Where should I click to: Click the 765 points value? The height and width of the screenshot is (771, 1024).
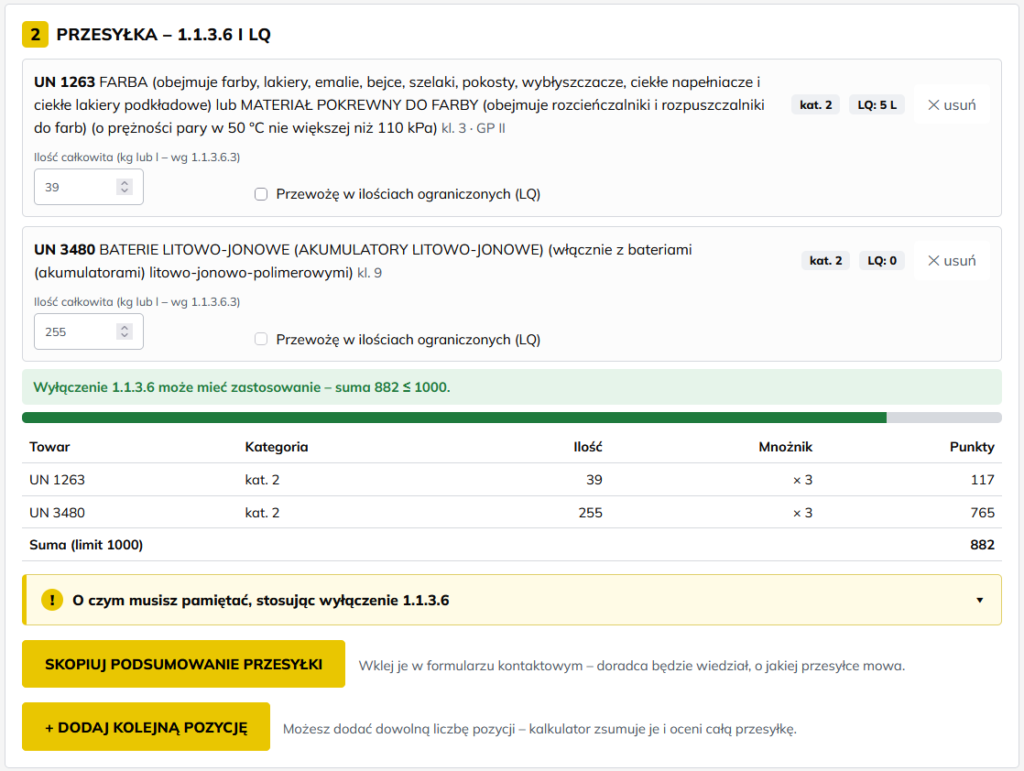click(x=982, y=512)
